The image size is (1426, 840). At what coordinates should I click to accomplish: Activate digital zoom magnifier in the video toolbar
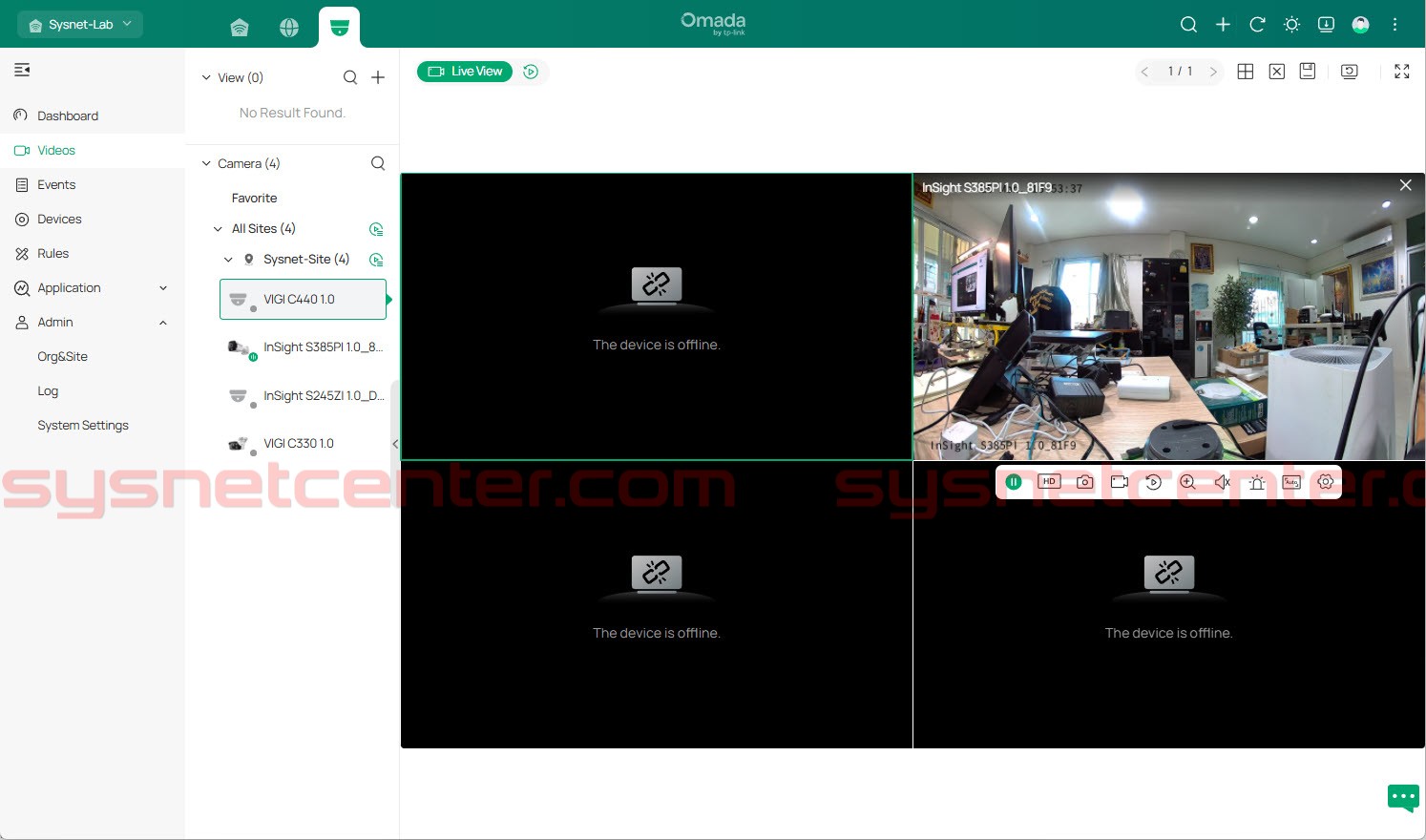click(1187, 482)
